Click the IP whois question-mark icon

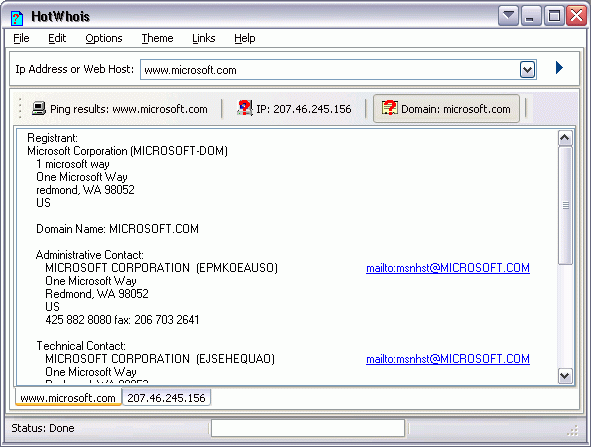click(245, 108)
